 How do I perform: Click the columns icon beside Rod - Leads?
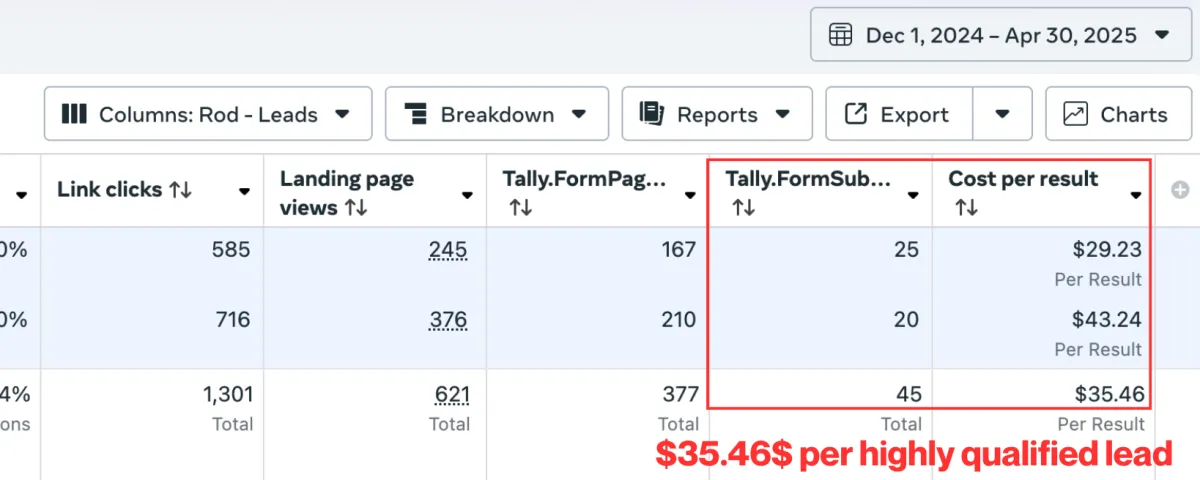pyautogui.click(x=74, y=114)
